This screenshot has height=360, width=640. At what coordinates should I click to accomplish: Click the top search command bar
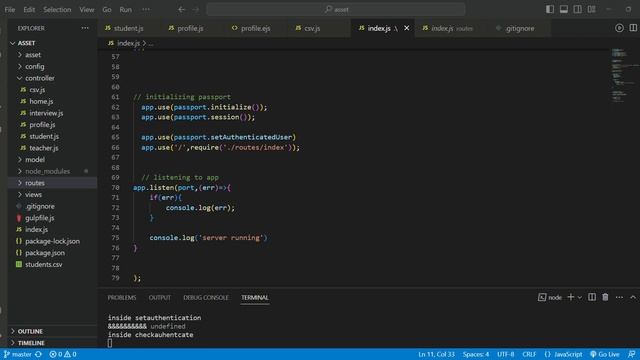pyautogui.click(x=336, y=9)
